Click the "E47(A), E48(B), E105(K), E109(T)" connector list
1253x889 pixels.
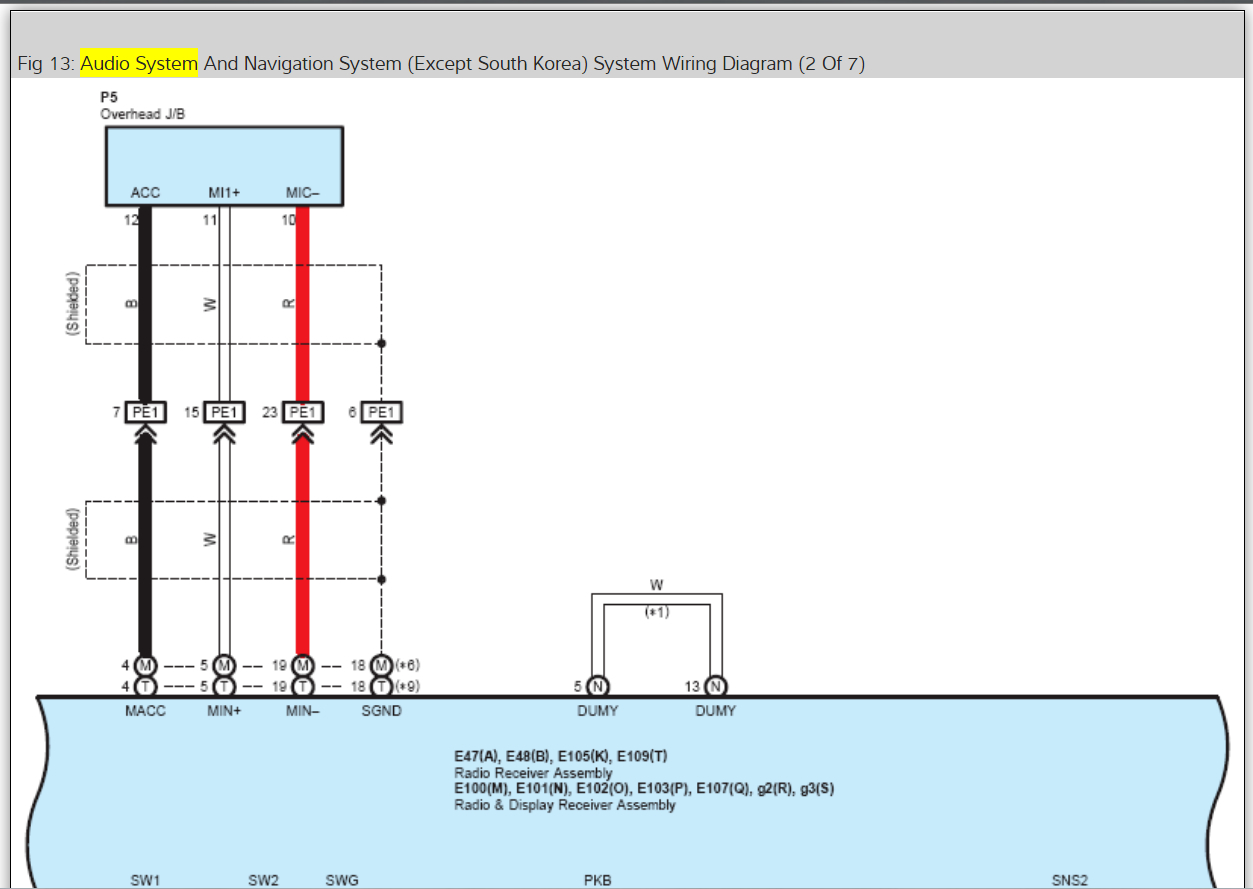tap(561, 756)
